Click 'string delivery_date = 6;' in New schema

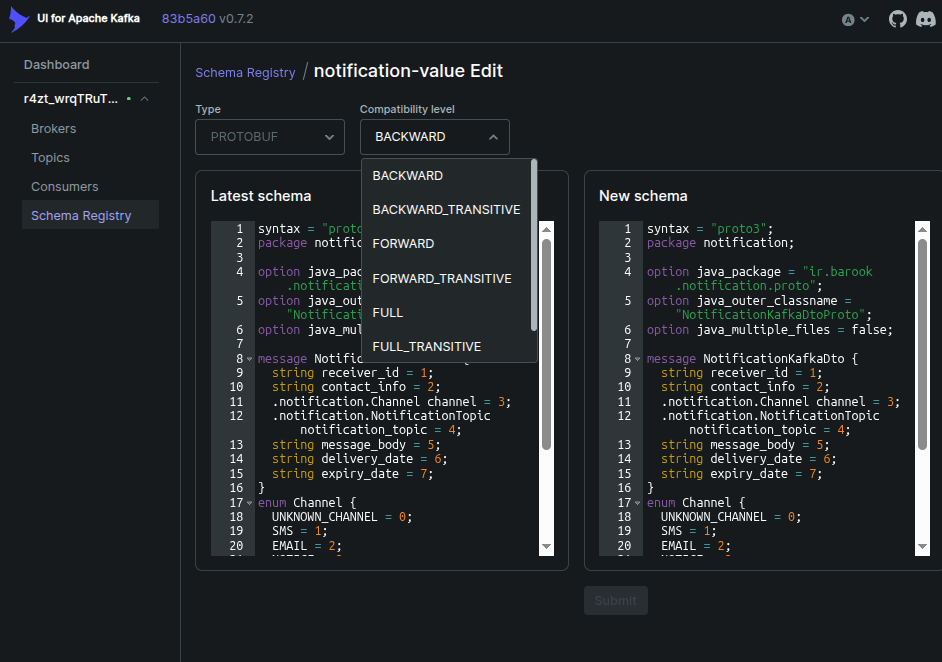tap(749, 460)
